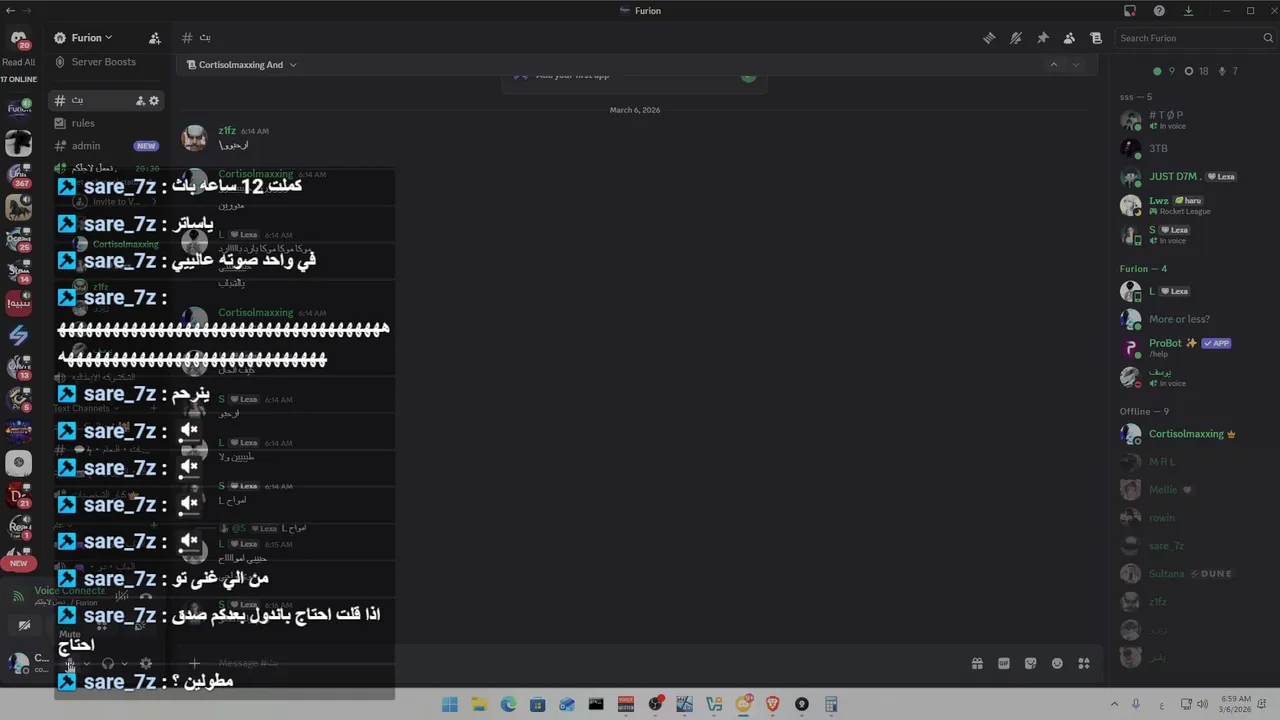Go back with the title bar arrow
1280x720 pixels.
pyautogui.click(x=10, y=11)
